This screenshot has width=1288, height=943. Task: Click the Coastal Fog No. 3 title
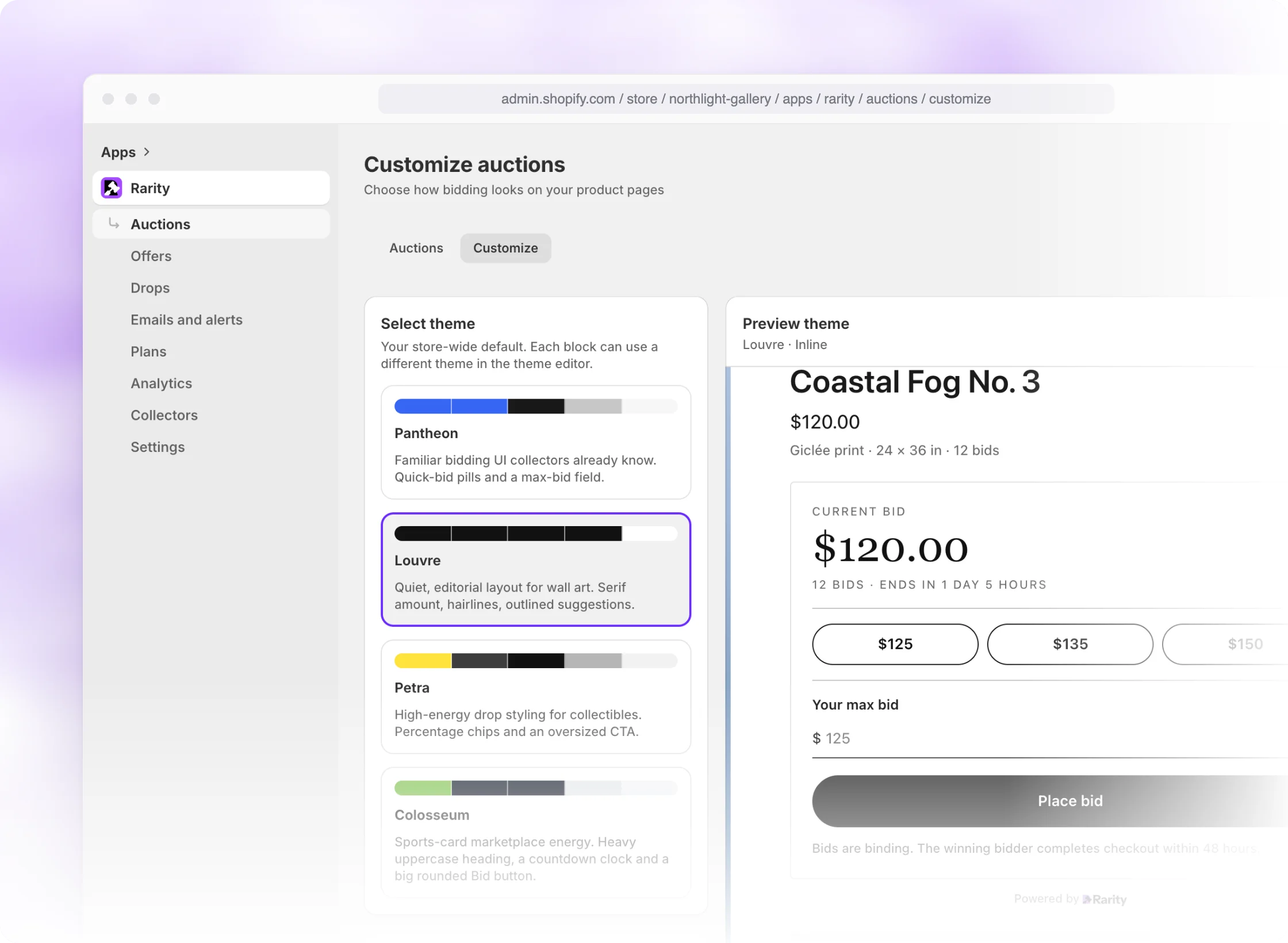(915, 382)
